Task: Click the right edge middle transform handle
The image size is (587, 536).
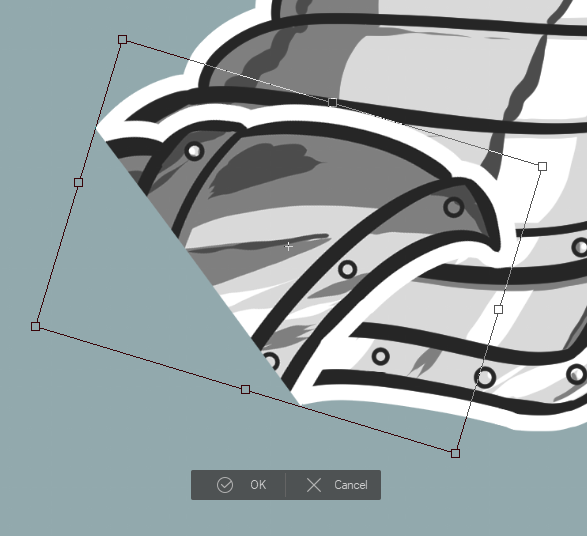Action: pyautogui.click(x=498, y=309)
